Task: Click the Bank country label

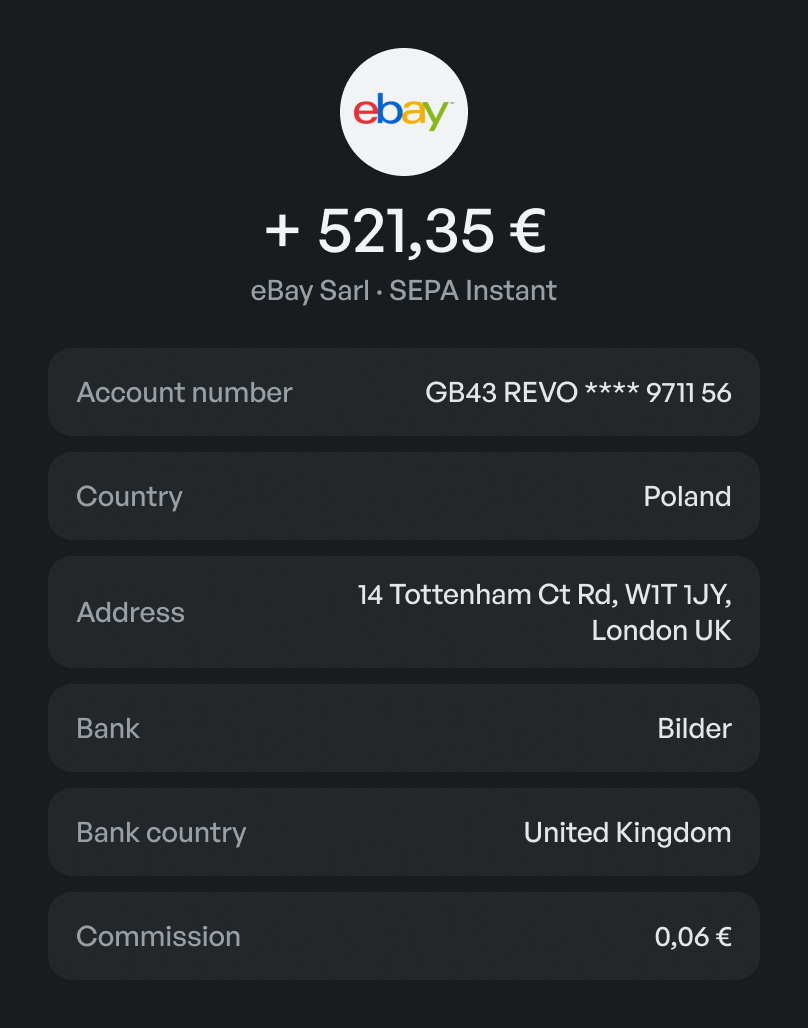Action: point(161,832)
